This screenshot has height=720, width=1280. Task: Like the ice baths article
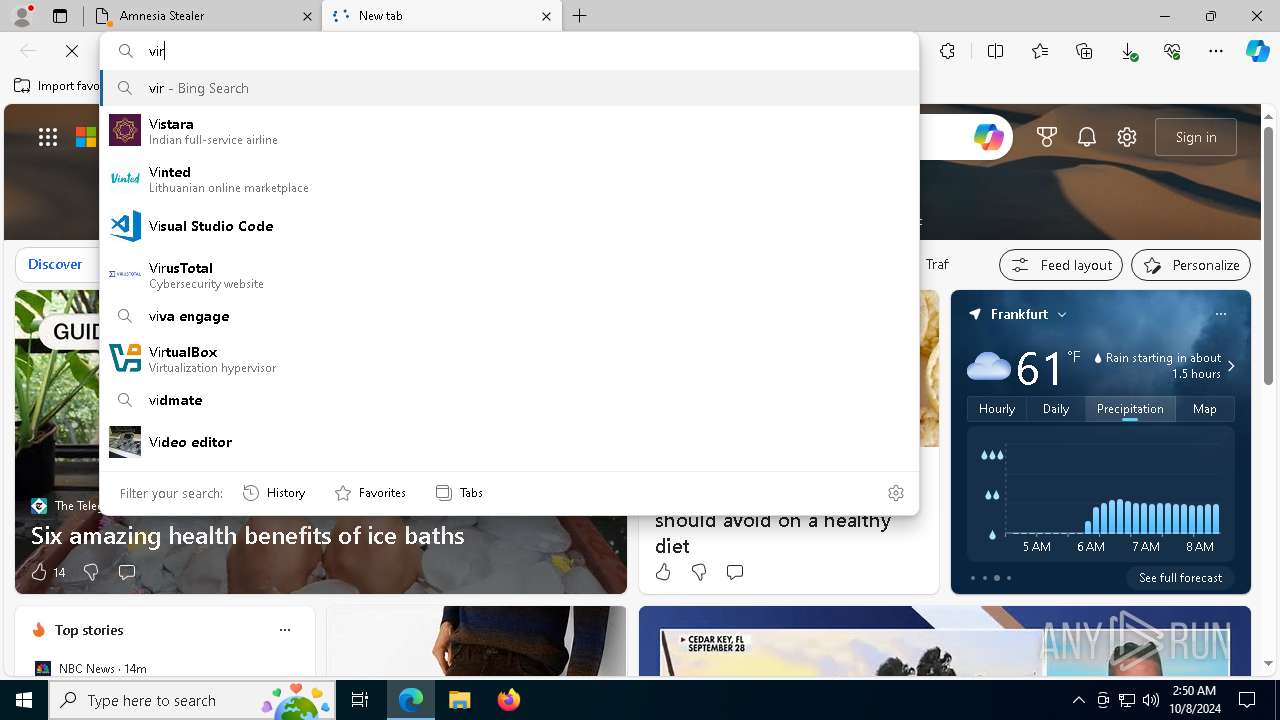[39, 572]
